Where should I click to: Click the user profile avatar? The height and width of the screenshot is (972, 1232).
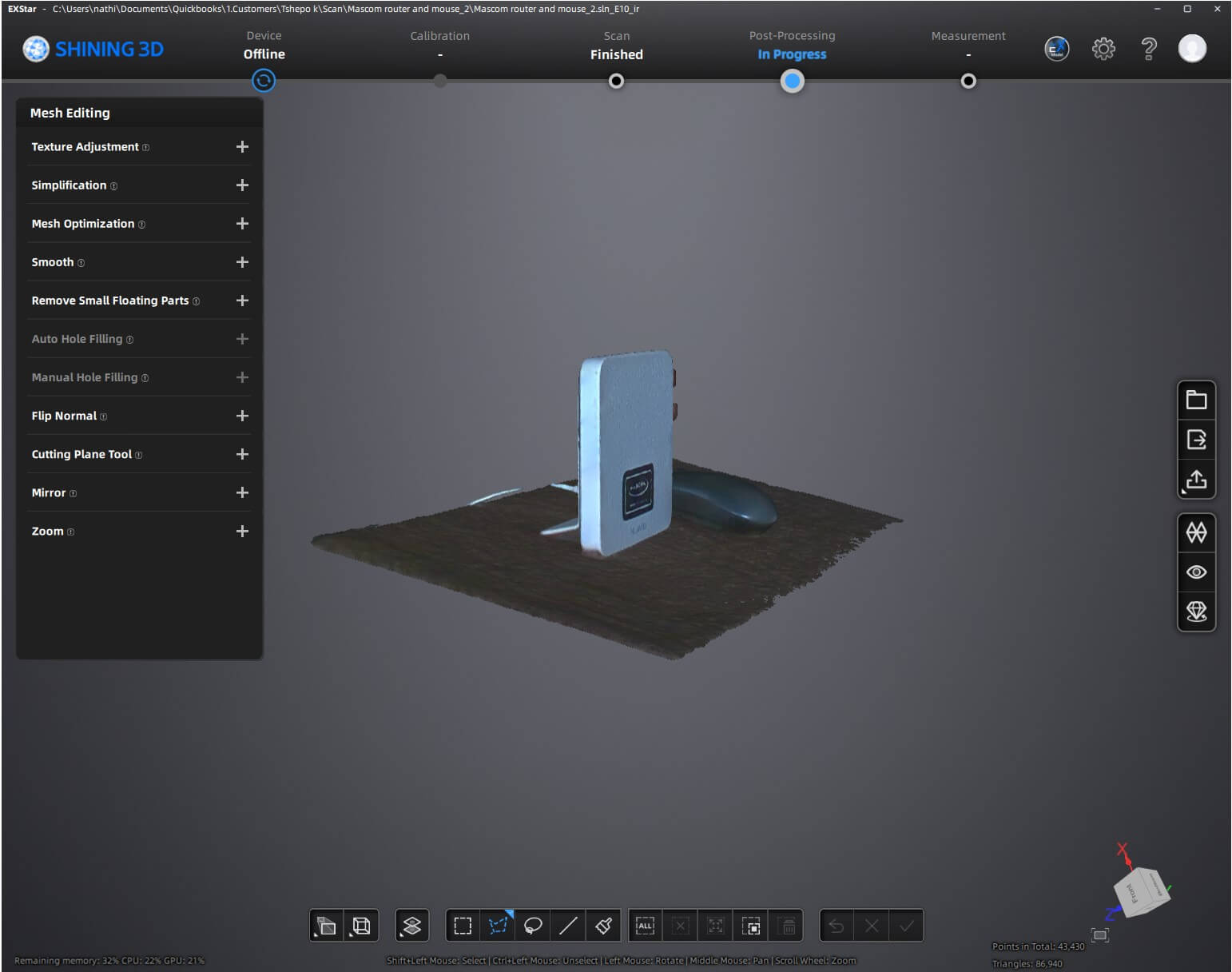click(1192, 49)
